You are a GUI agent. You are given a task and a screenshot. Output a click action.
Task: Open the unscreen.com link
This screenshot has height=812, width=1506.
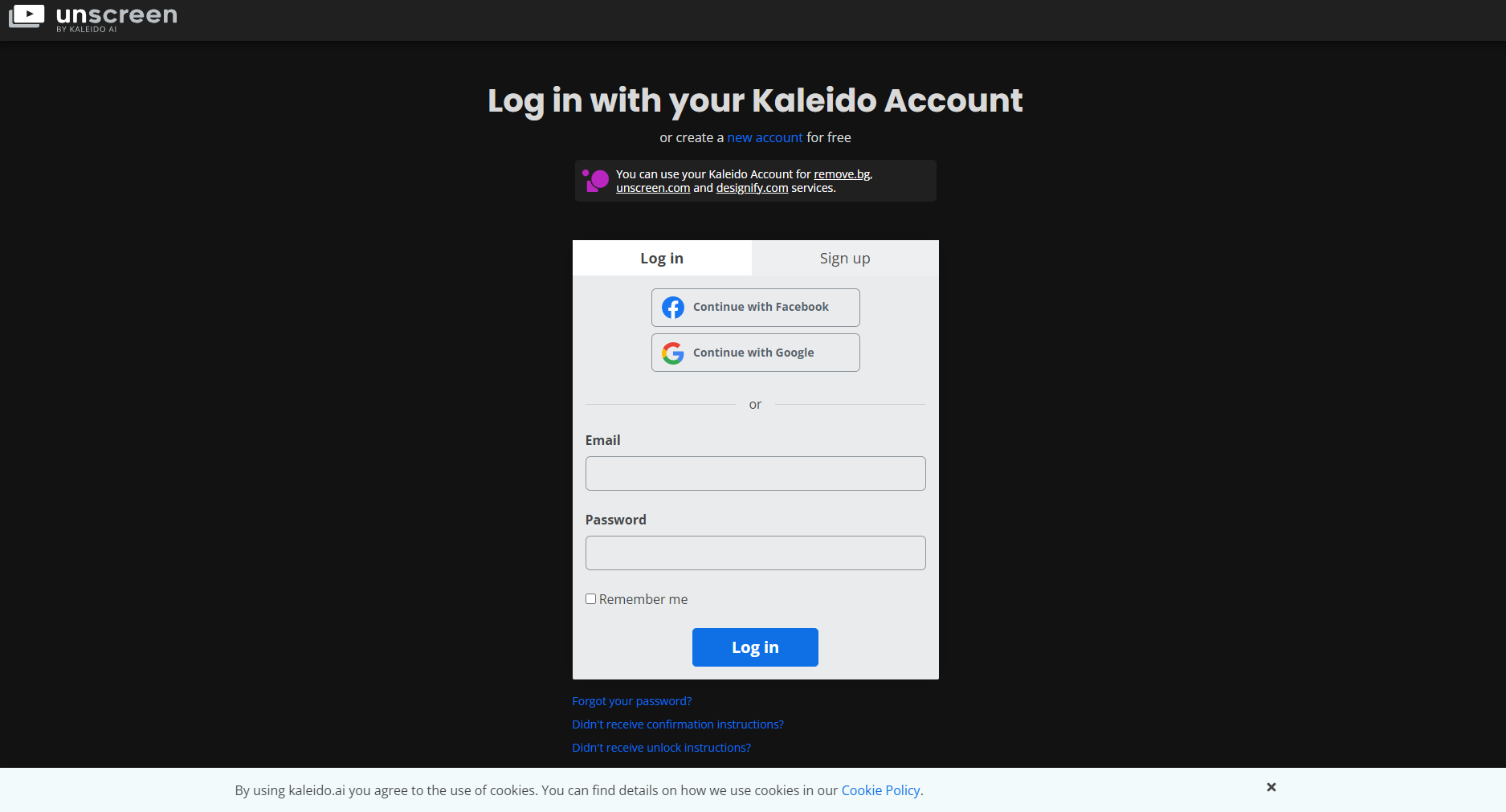[653, 188]
